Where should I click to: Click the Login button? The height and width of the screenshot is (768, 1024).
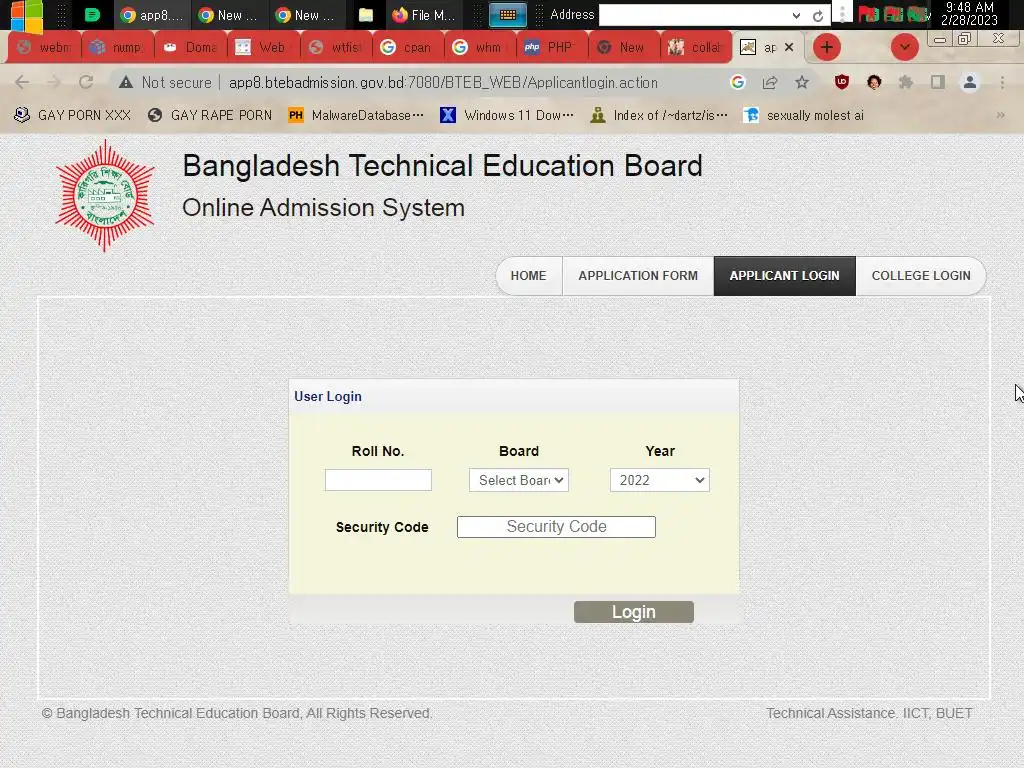[633, 612]
